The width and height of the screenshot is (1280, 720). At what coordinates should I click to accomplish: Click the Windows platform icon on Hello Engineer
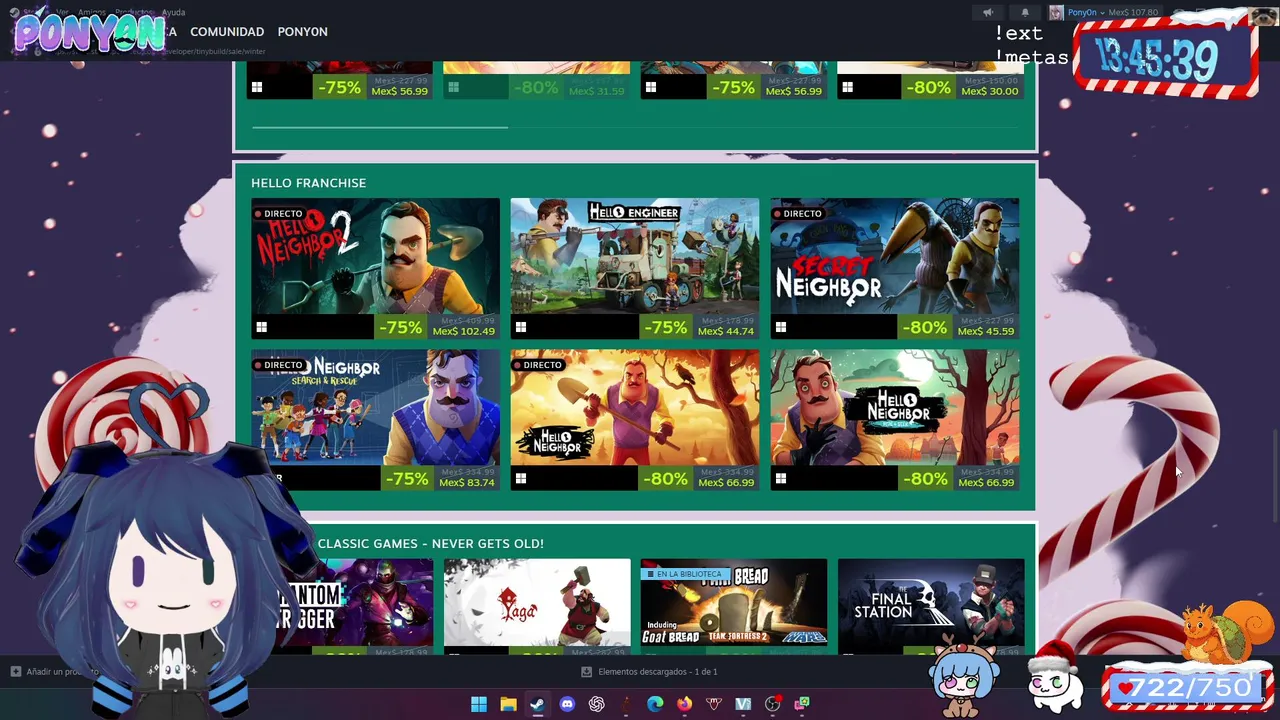521,327
